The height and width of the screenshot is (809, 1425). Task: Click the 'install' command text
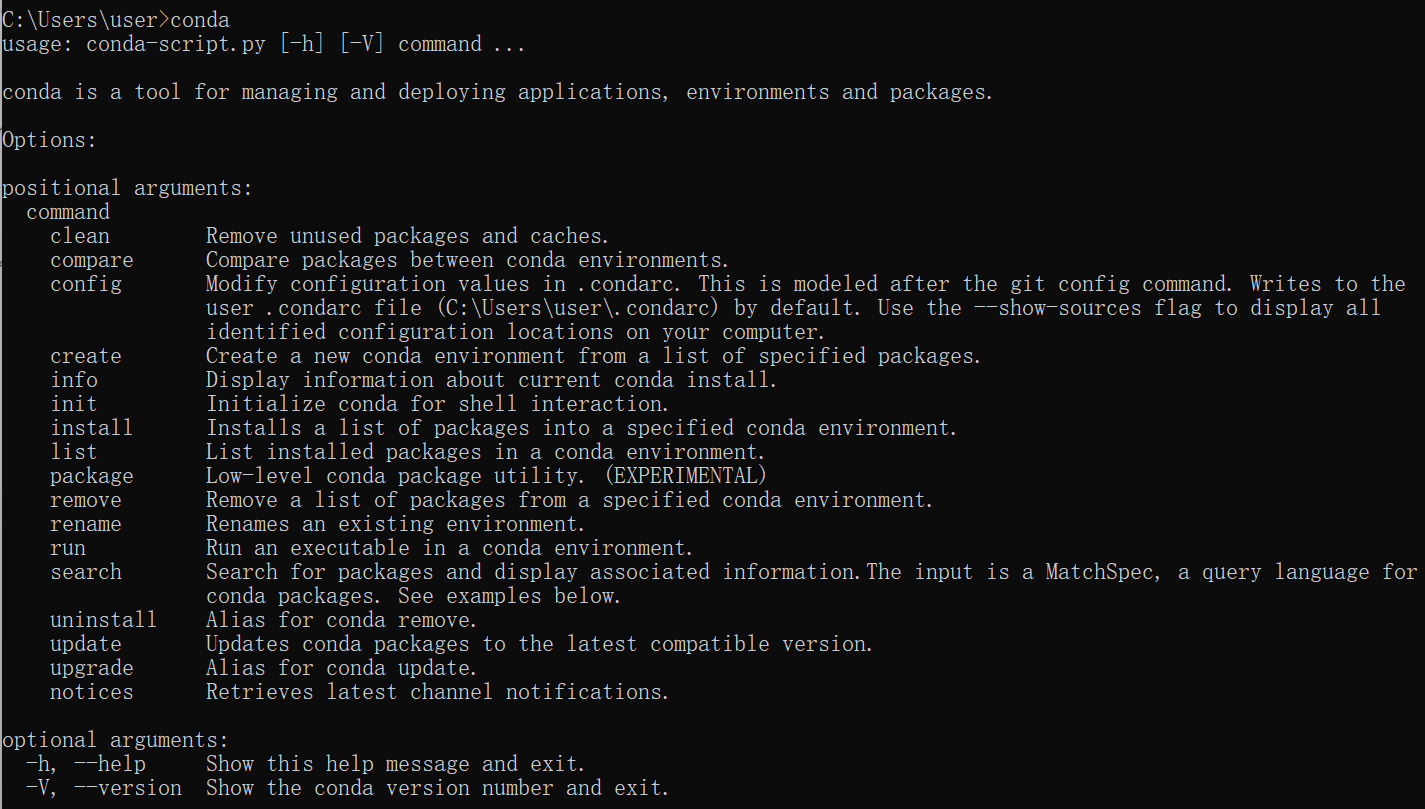pos(92,428)
